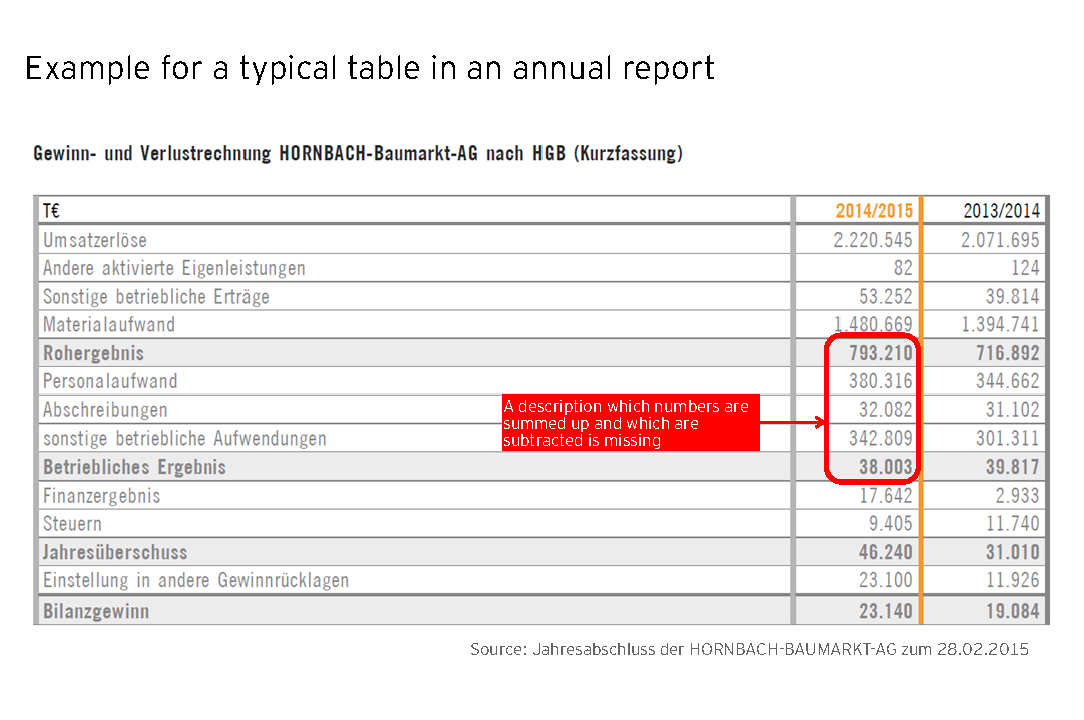Click the value '2.071.695'

pos(1000,240)
